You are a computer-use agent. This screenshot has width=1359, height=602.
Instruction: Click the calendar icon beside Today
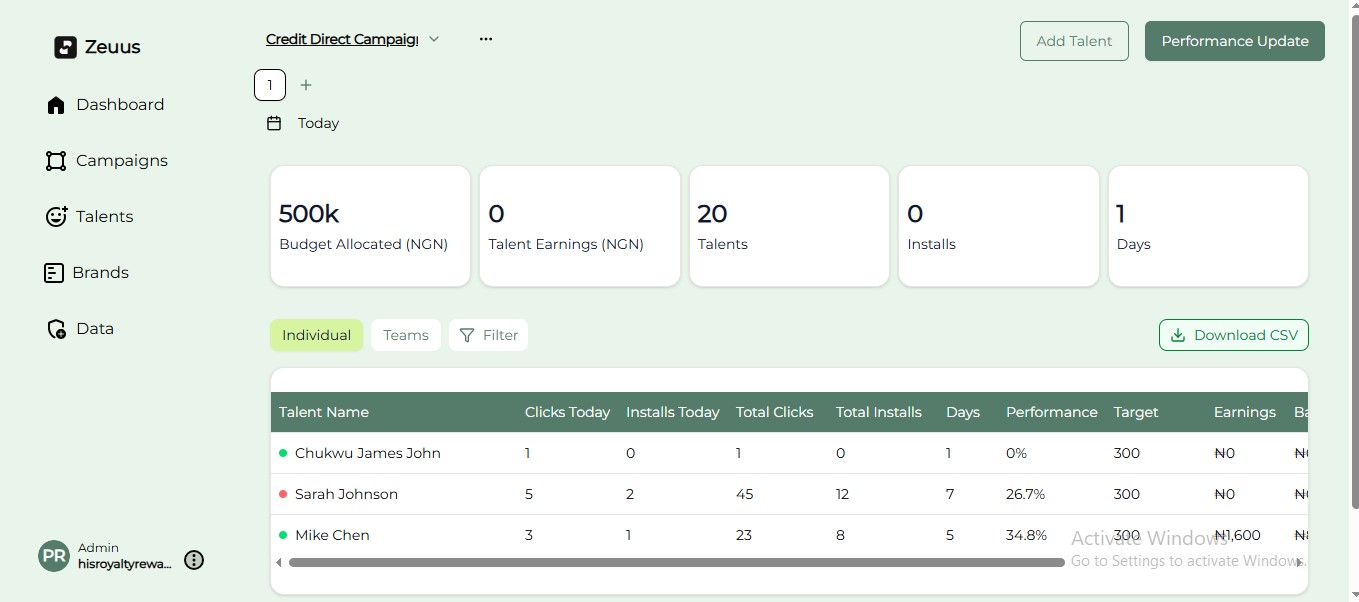click(274, 123)
